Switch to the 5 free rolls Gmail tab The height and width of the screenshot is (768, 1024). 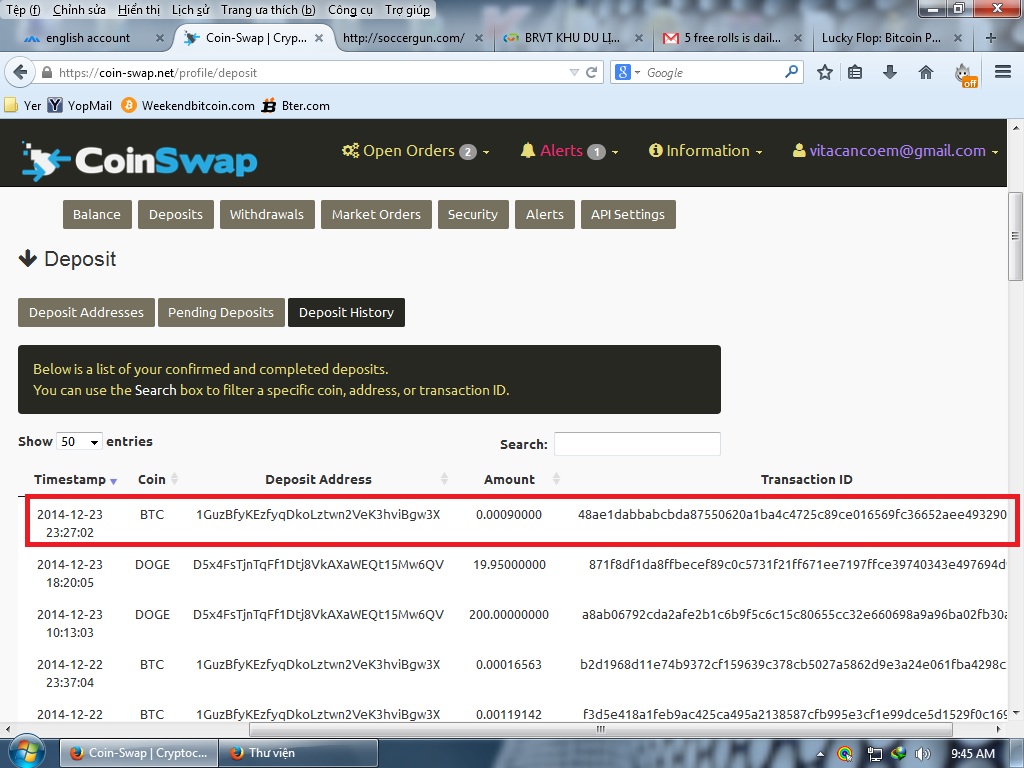[732, 38]
